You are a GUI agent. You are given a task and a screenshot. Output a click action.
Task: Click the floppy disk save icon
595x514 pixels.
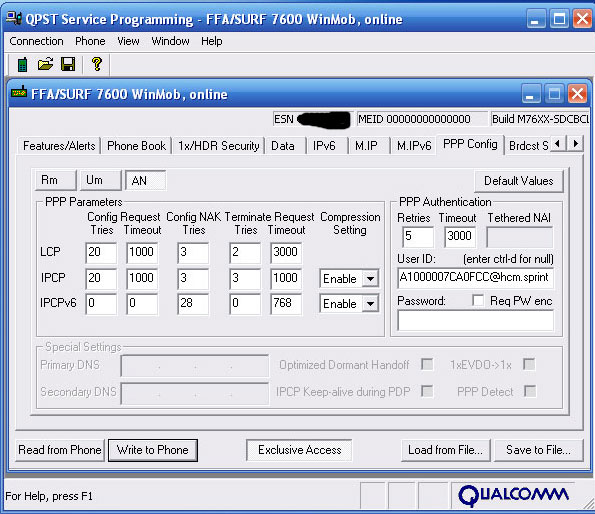(68, 64)
